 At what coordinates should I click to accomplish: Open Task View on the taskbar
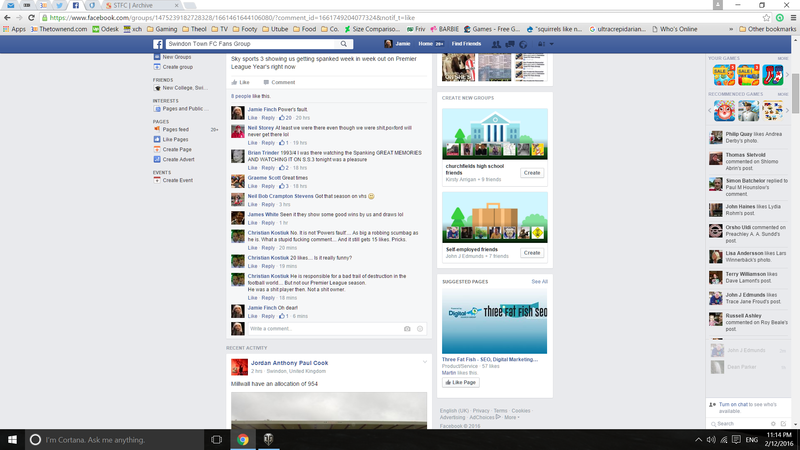pyautogui.click(x=216, y=439)
